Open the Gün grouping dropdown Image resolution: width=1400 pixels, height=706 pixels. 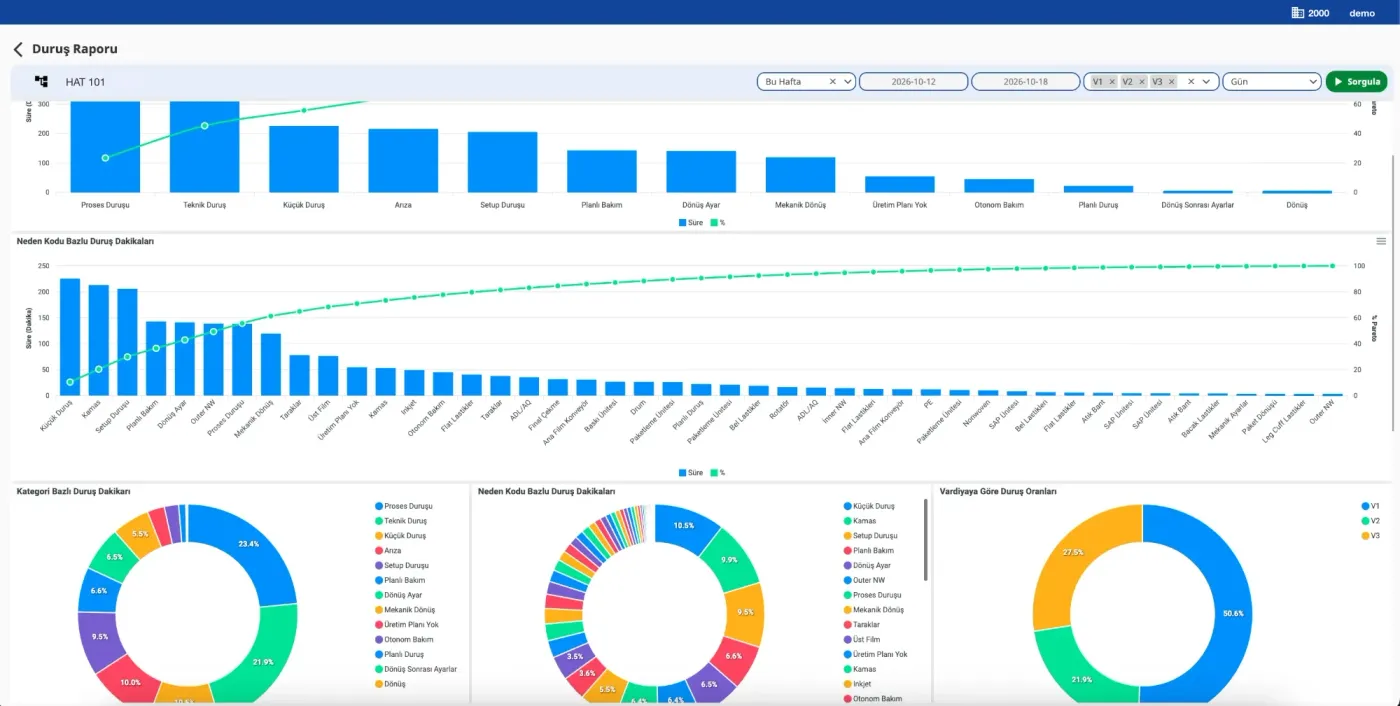pyautogui.click(x=1272, y=82)
